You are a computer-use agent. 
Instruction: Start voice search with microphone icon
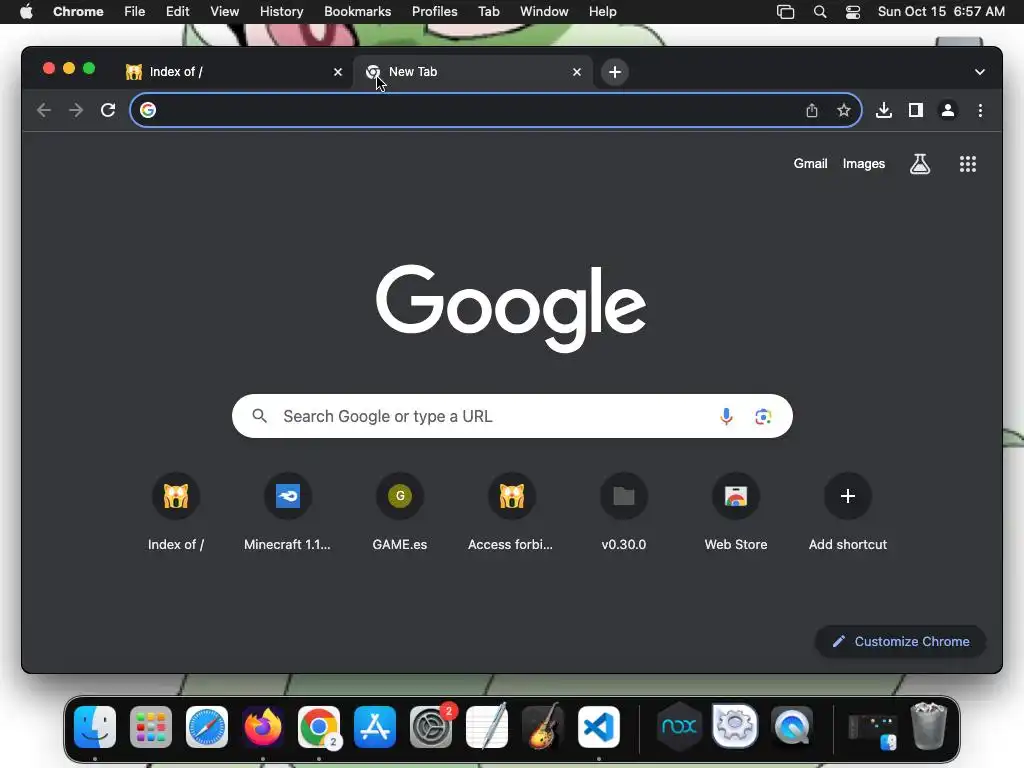click(x=726, y=416)
